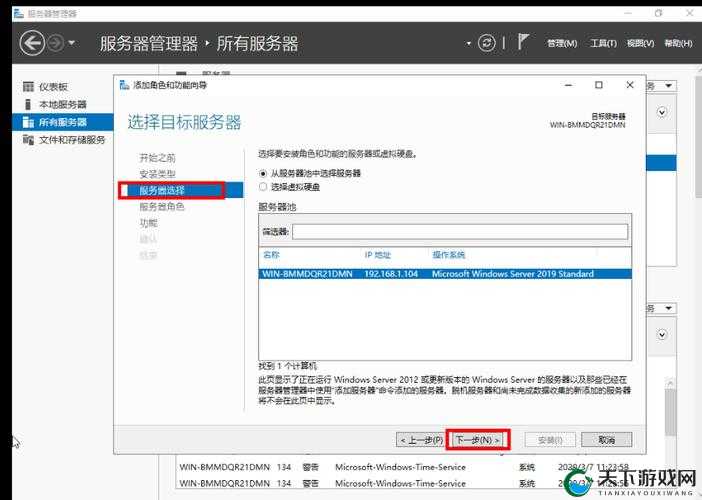Select server row WIN-BMMDQR21DMN in pool
The image size is (702, 500).
[x=445, y=274]
